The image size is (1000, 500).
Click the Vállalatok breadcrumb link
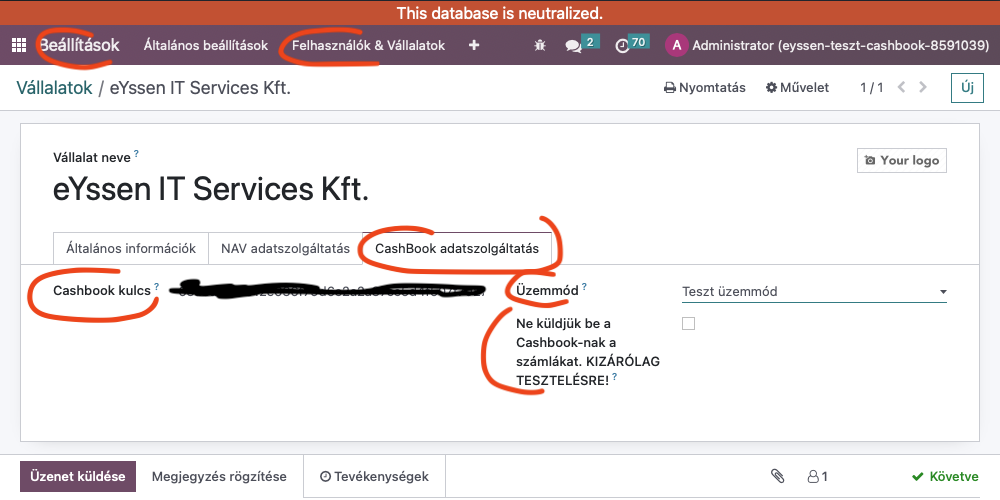click(55, 88)
